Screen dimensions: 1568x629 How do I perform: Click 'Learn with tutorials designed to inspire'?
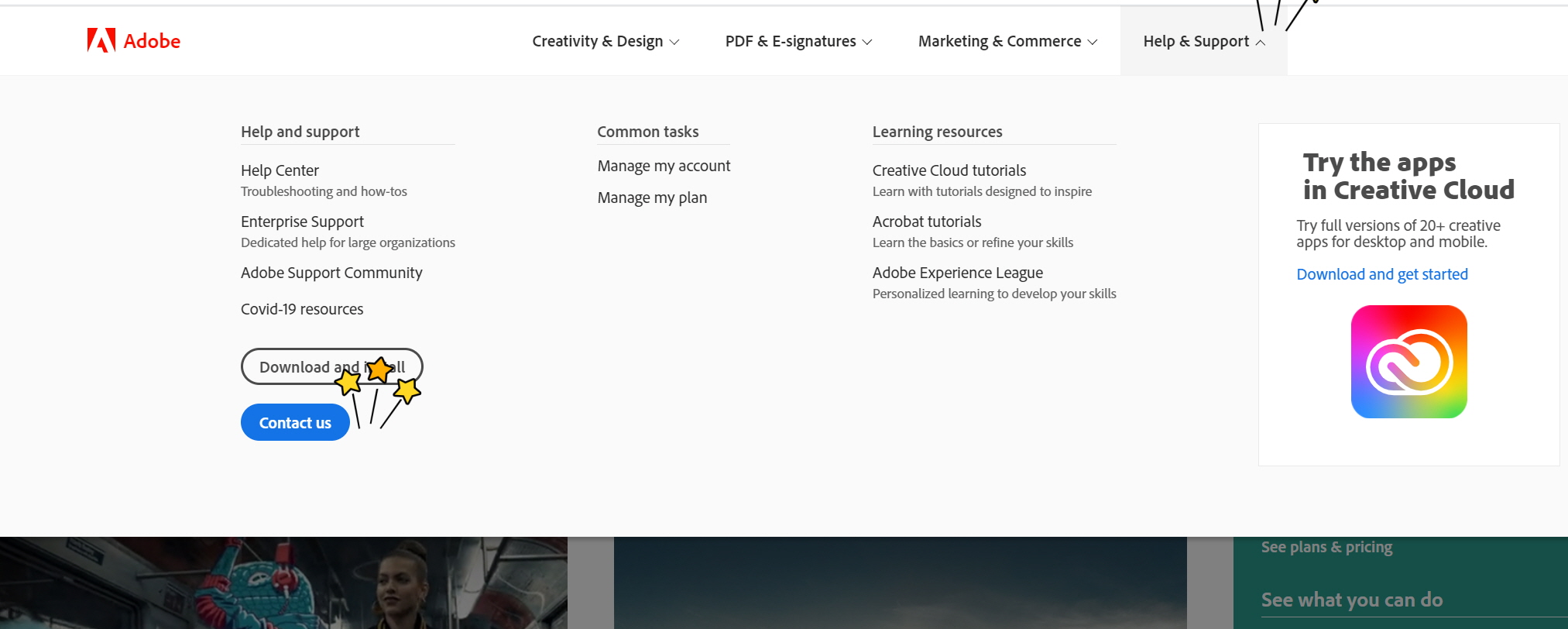click(x=982, y=191)
